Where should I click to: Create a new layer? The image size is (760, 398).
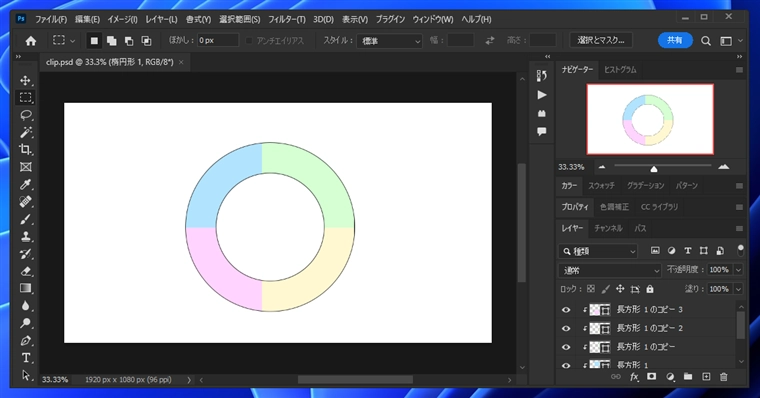coord(706,377)
